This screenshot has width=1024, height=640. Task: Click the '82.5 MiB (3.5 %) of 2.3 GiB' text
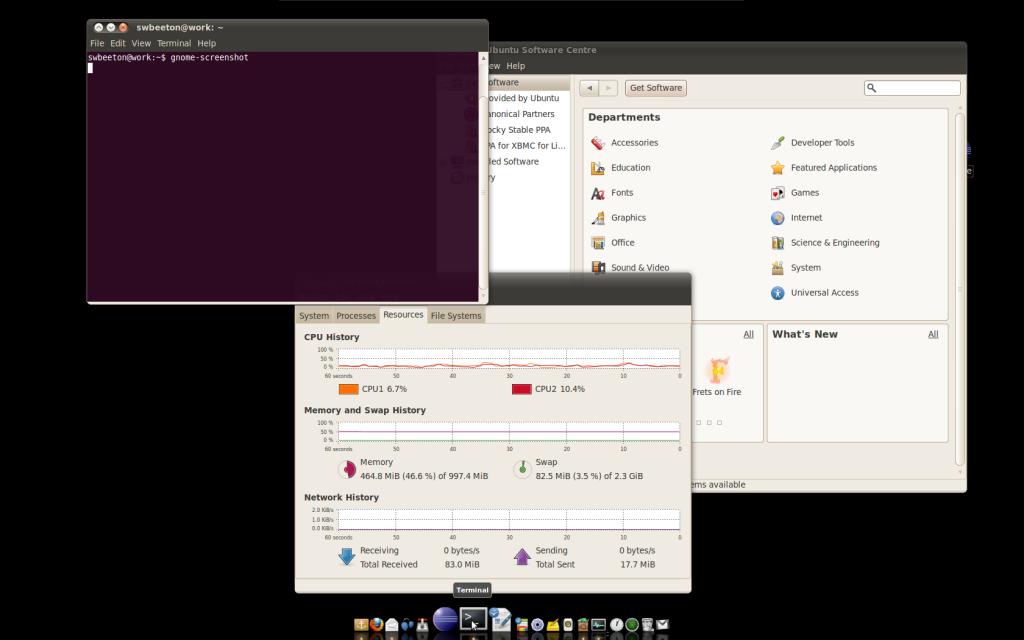tap(589, 476)
